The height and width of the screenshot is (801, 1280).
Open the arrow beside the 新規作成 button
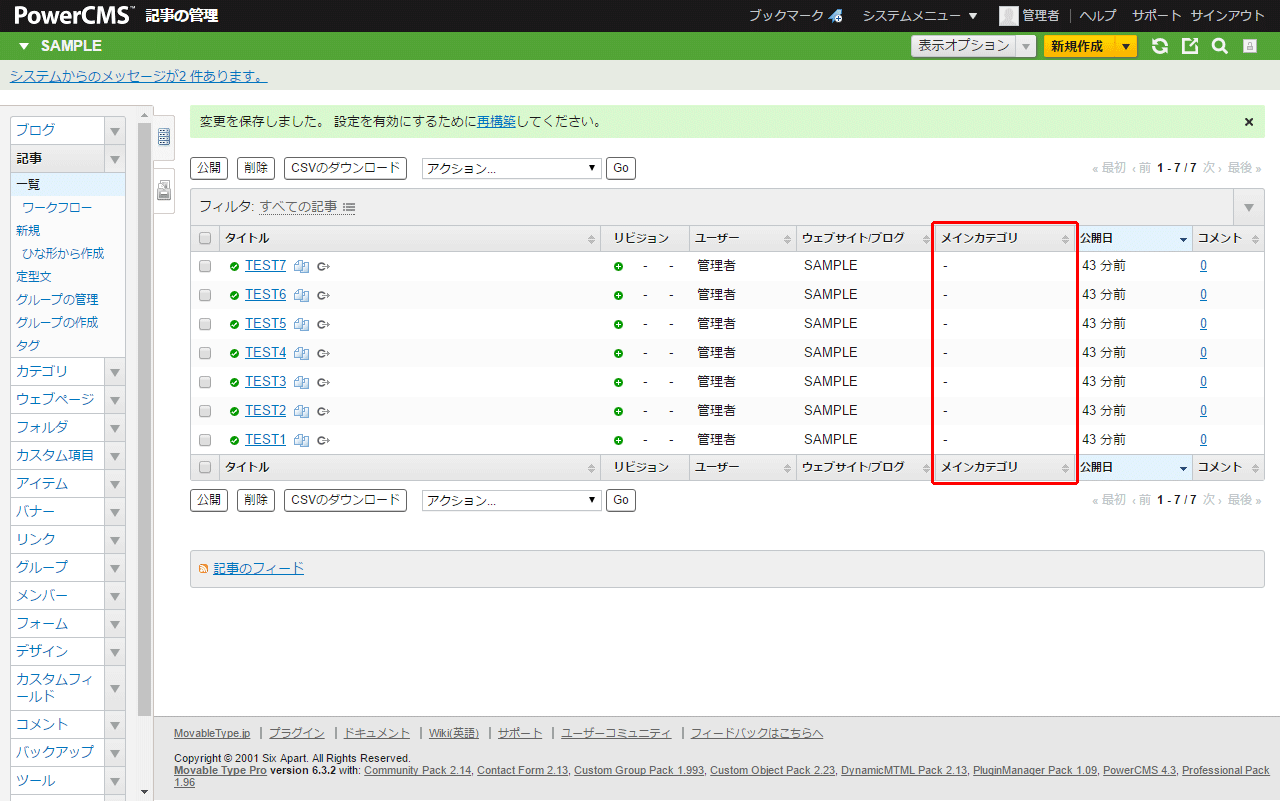[1126, 46]
